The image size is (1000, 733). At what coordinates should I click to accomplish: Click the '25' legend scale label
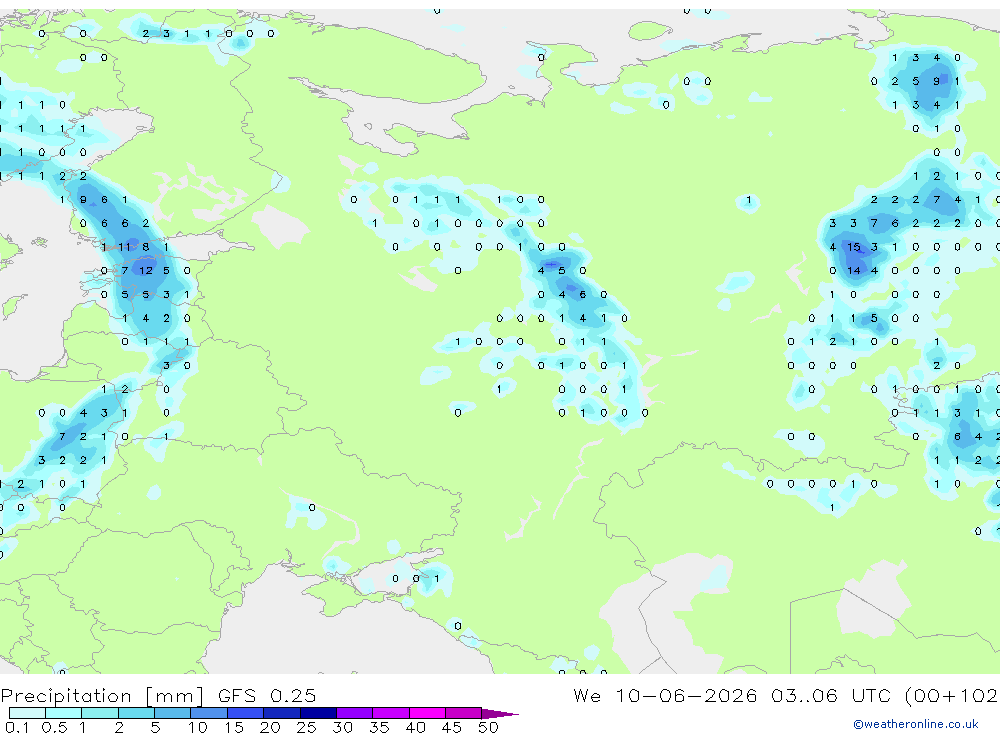306,727
